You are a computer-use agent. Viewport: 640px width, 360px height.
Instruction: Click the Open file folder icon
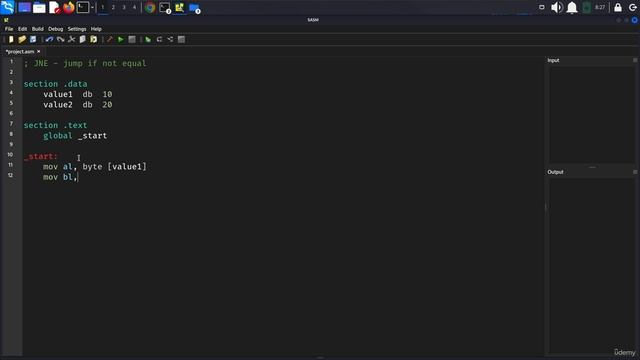[22, 39]
